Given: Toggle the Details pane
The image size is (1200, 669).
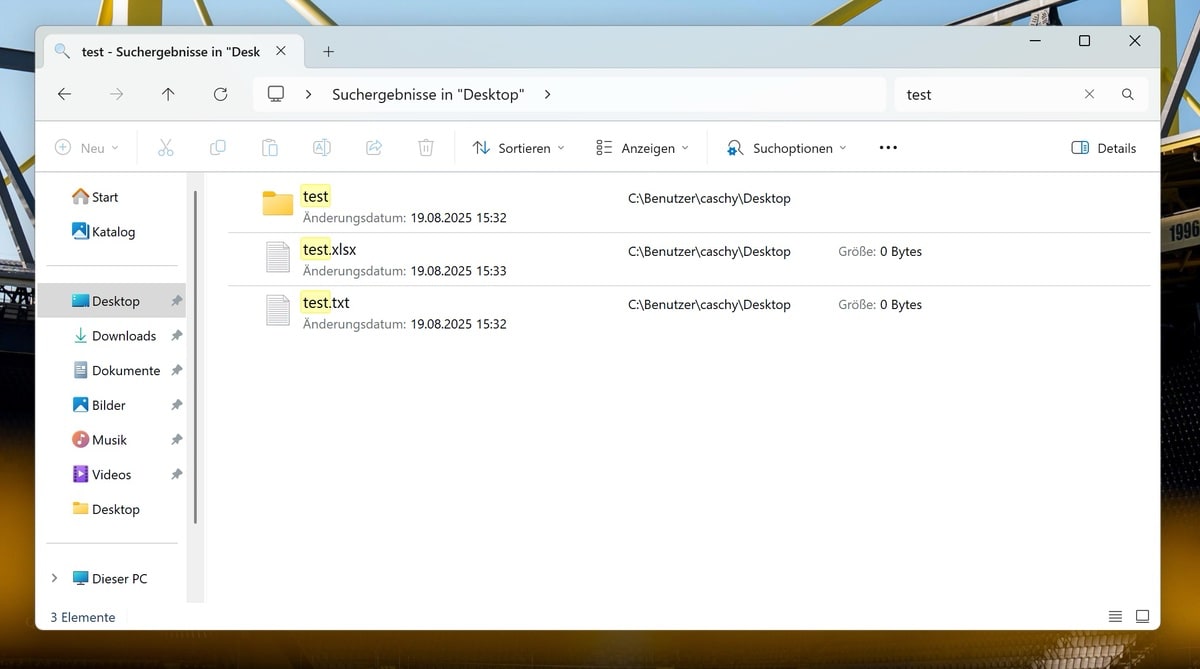Looking at the screenshot, I should [1103, 148].
